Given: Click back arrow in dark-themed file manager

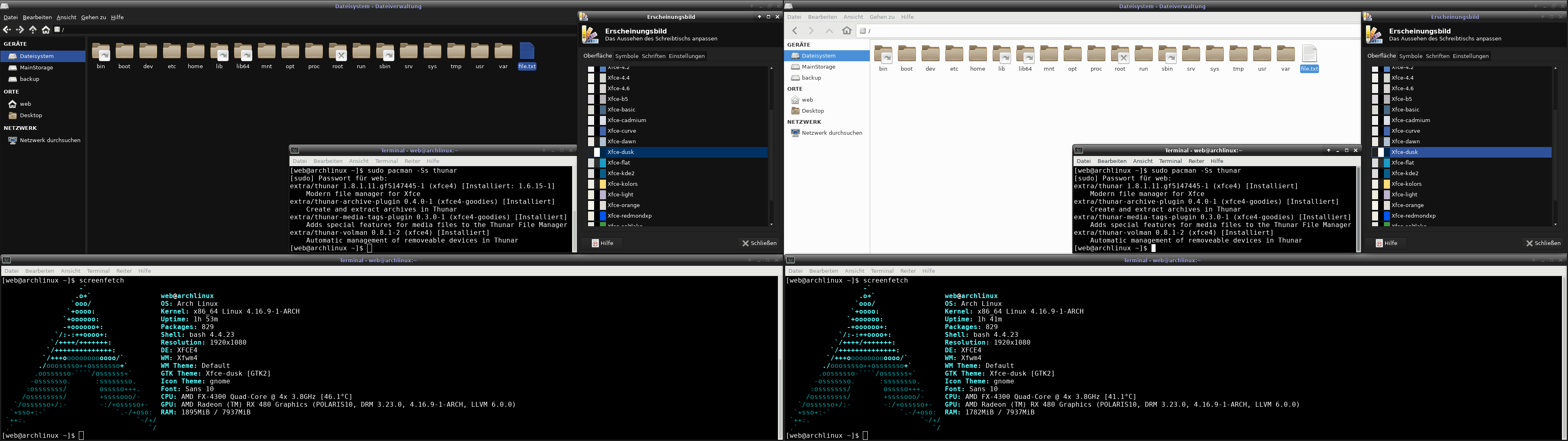Looking at the screenshot, I should tap(7, 29).
